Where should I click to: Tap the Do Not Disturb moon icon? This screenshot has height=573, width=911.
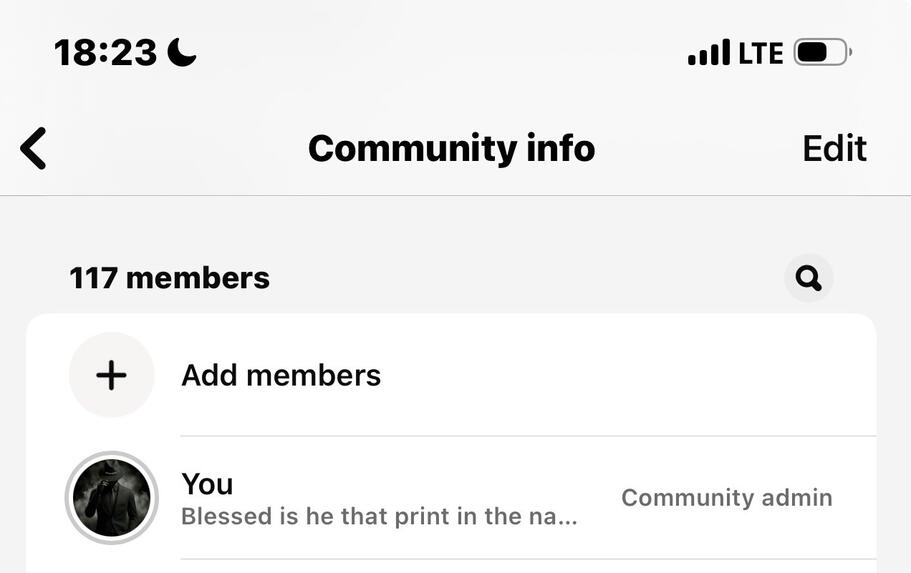(182, 52)
